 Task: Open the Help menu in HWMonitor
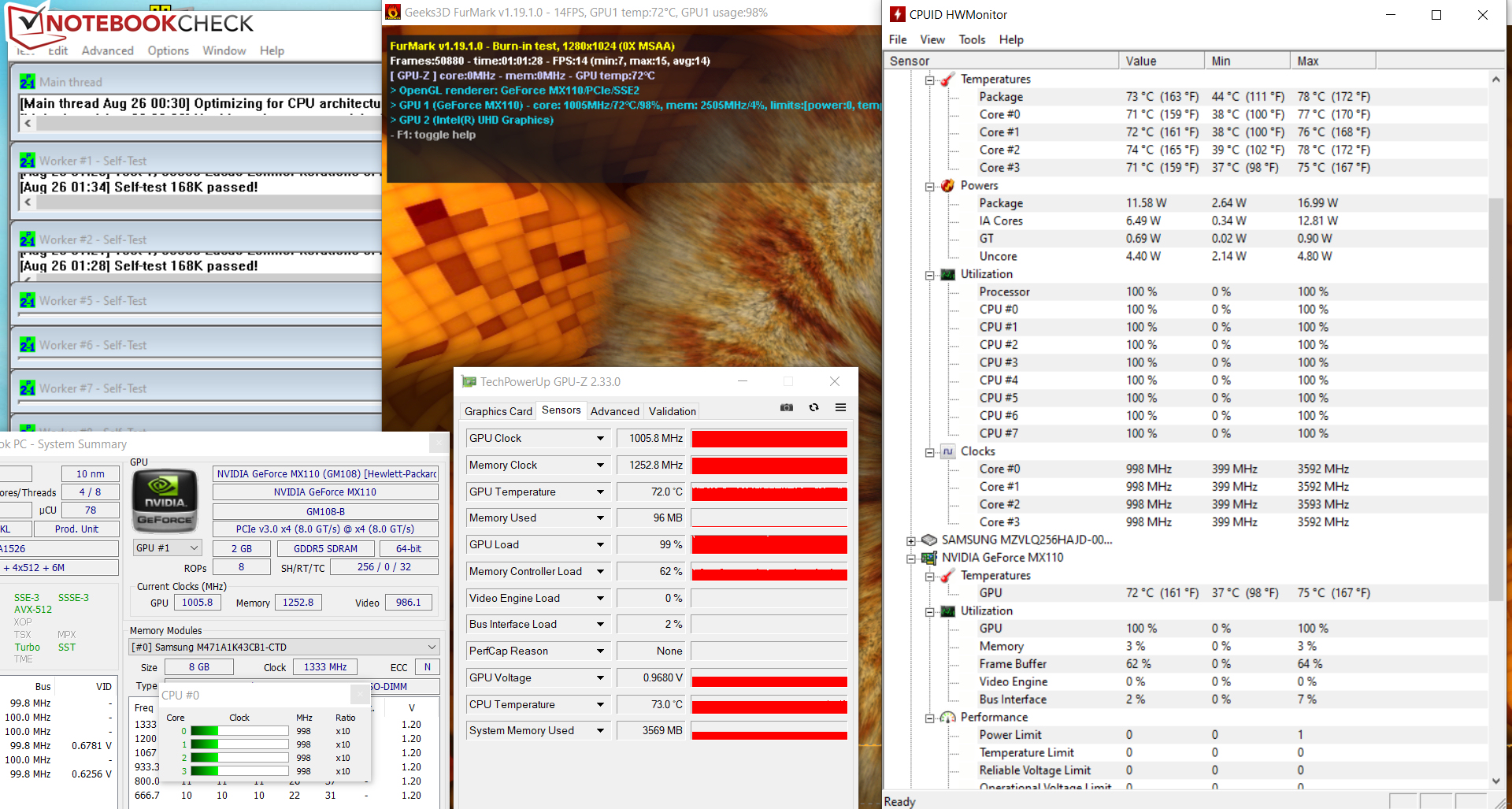click(1011, 39)
